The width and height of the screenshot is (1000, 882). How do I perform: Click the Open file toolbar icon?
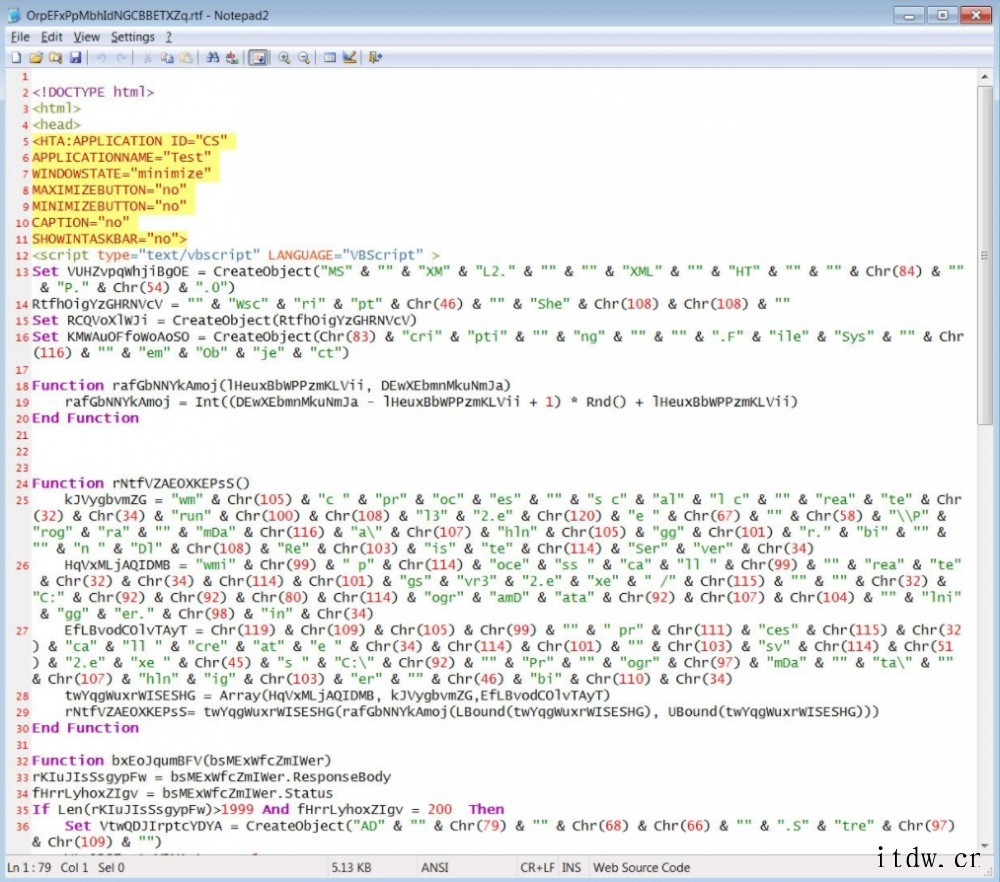(36, 57)
